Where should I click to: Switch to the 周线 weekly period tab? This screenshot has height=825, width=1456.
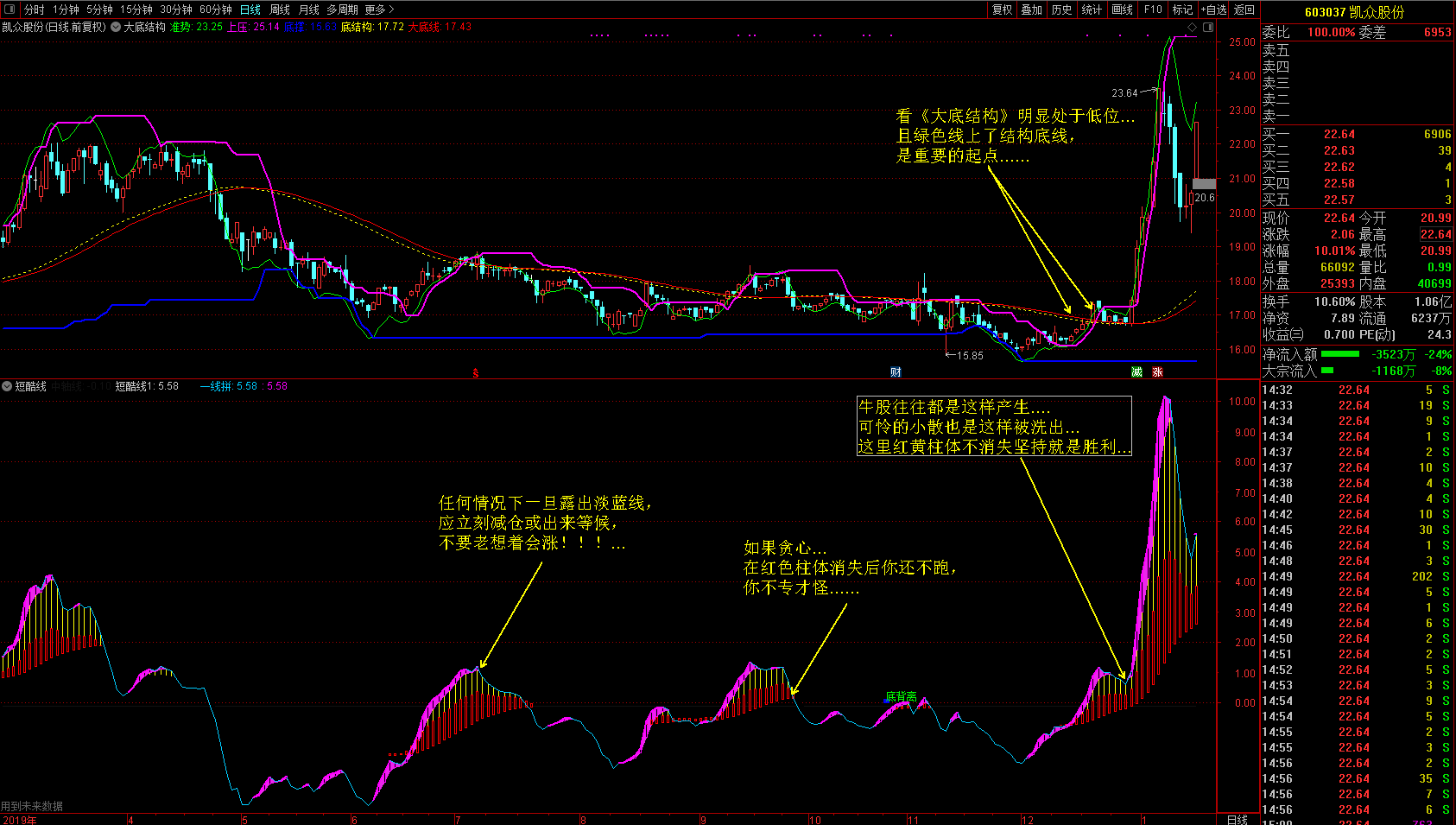tap(280, 10)
